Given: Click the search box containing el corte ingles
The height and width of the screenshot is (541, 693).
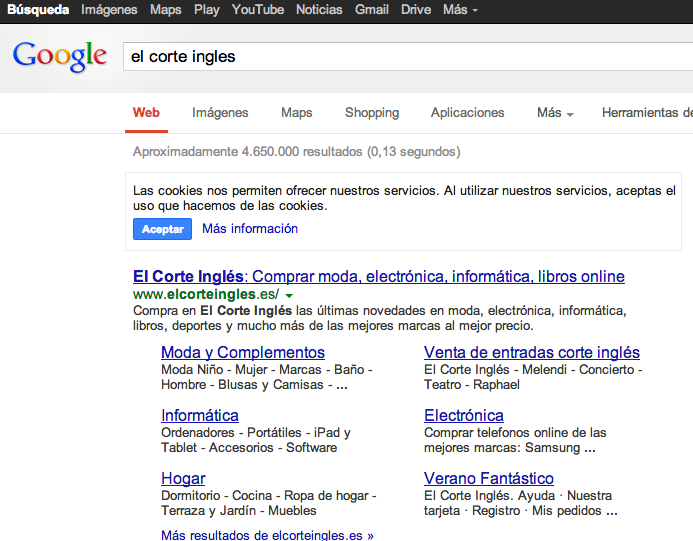Looking at the screenshot, I should [x=408, y=57].
